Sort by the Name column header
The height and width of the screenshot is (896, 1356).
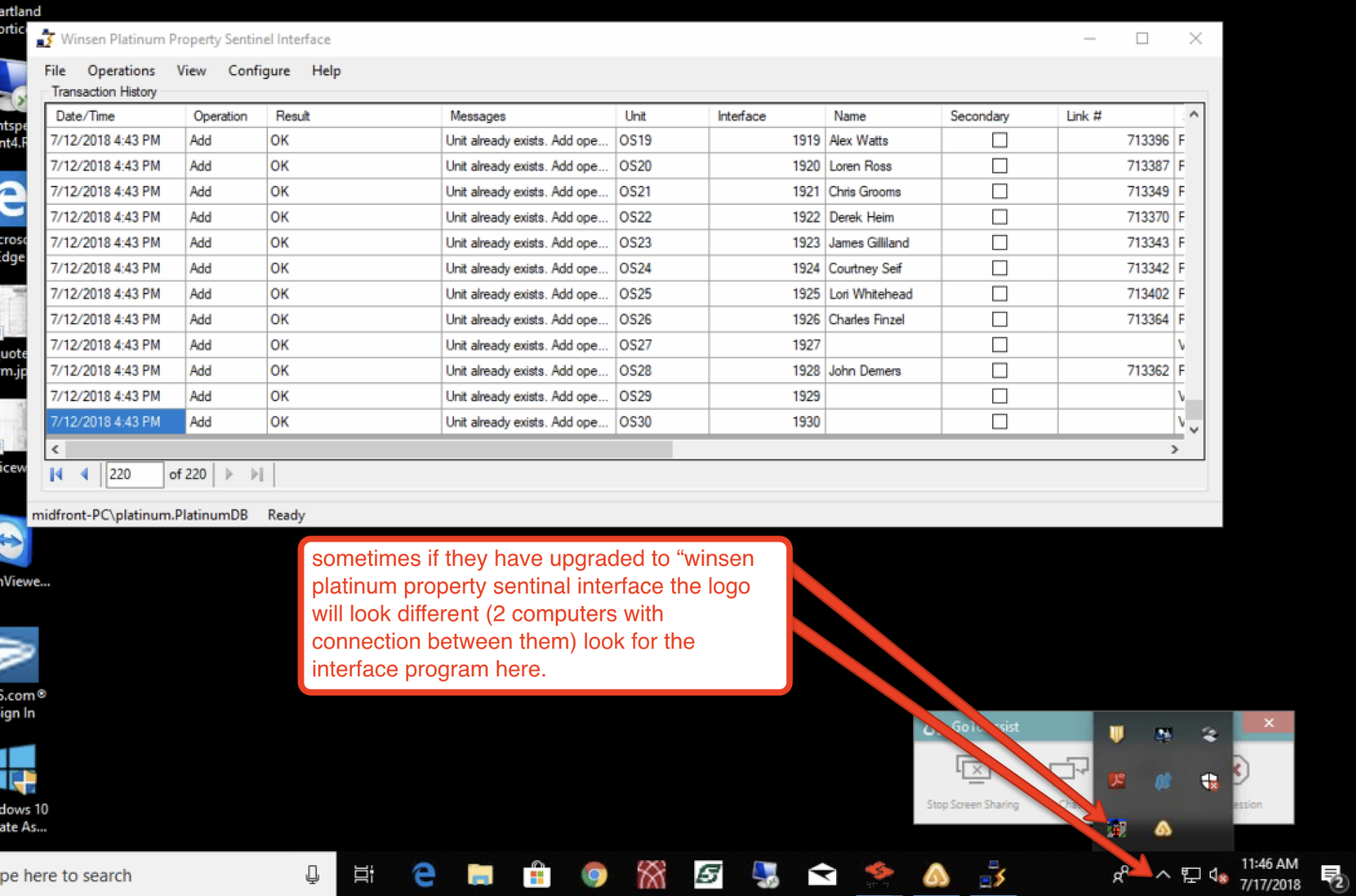click(883, 116)
